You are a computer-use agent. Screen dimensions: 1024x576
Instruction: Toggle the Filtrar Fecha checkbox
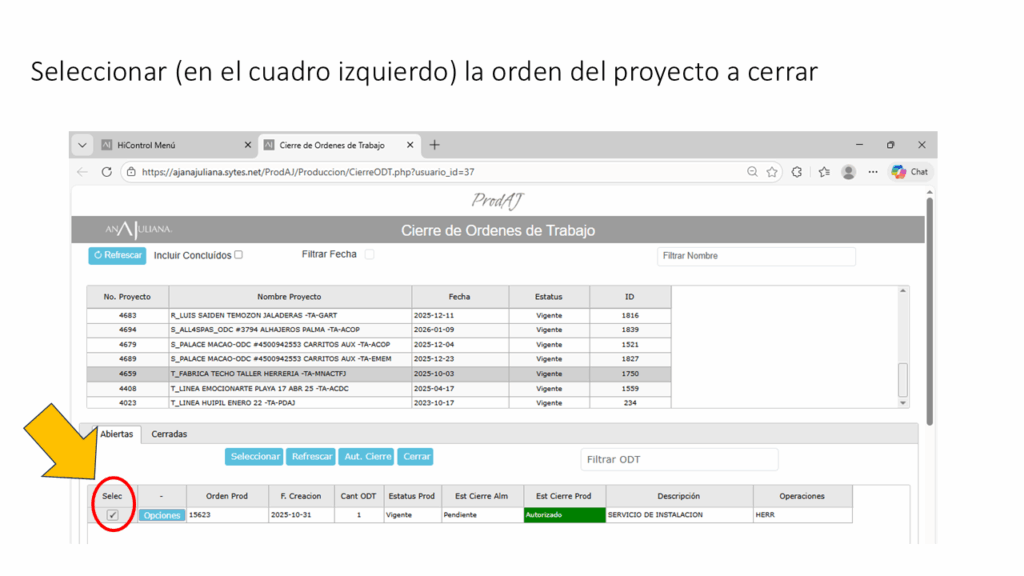(x=369, y=255)
